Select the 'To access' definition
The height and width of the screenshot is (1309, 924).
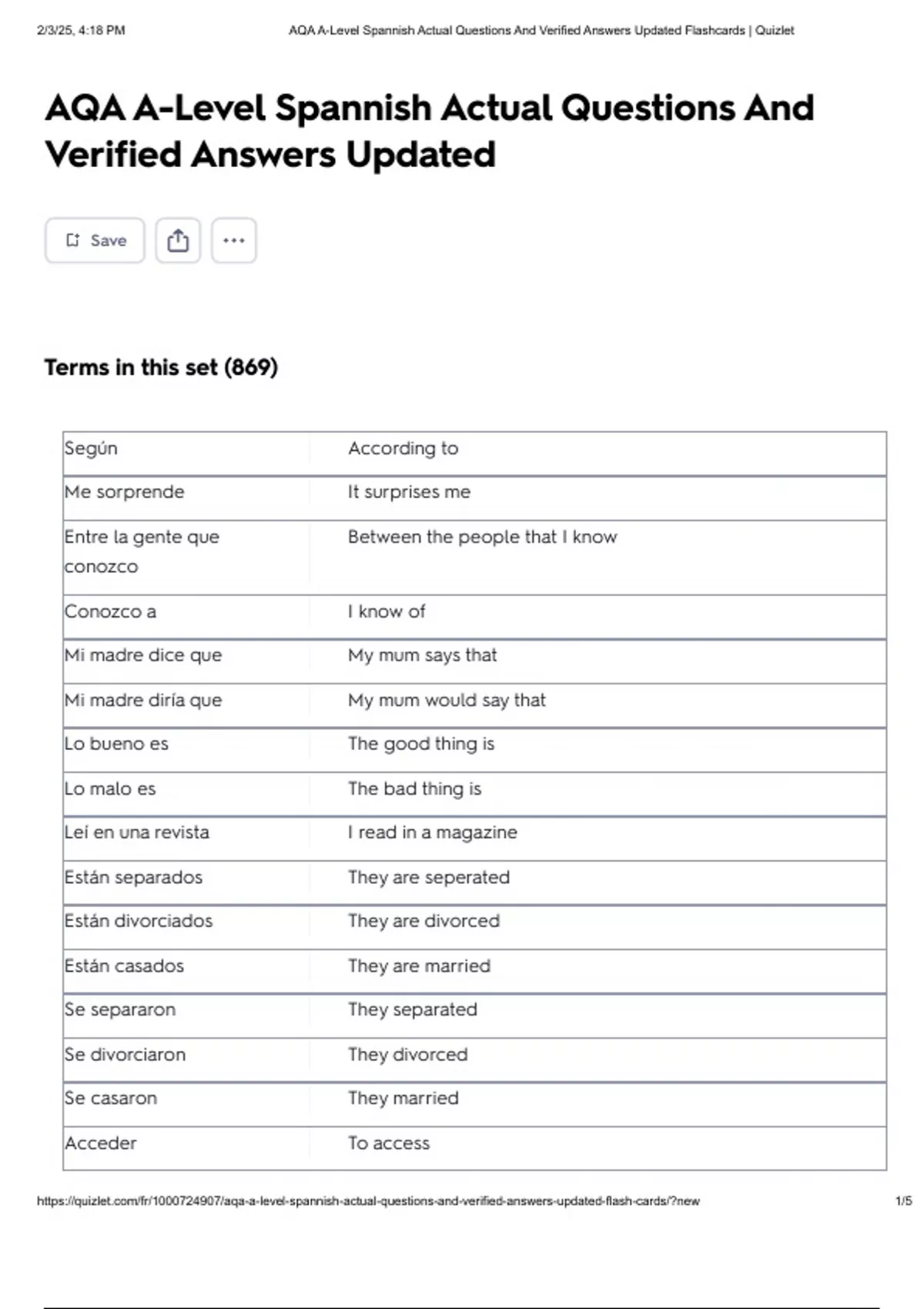pos(389,1143)
